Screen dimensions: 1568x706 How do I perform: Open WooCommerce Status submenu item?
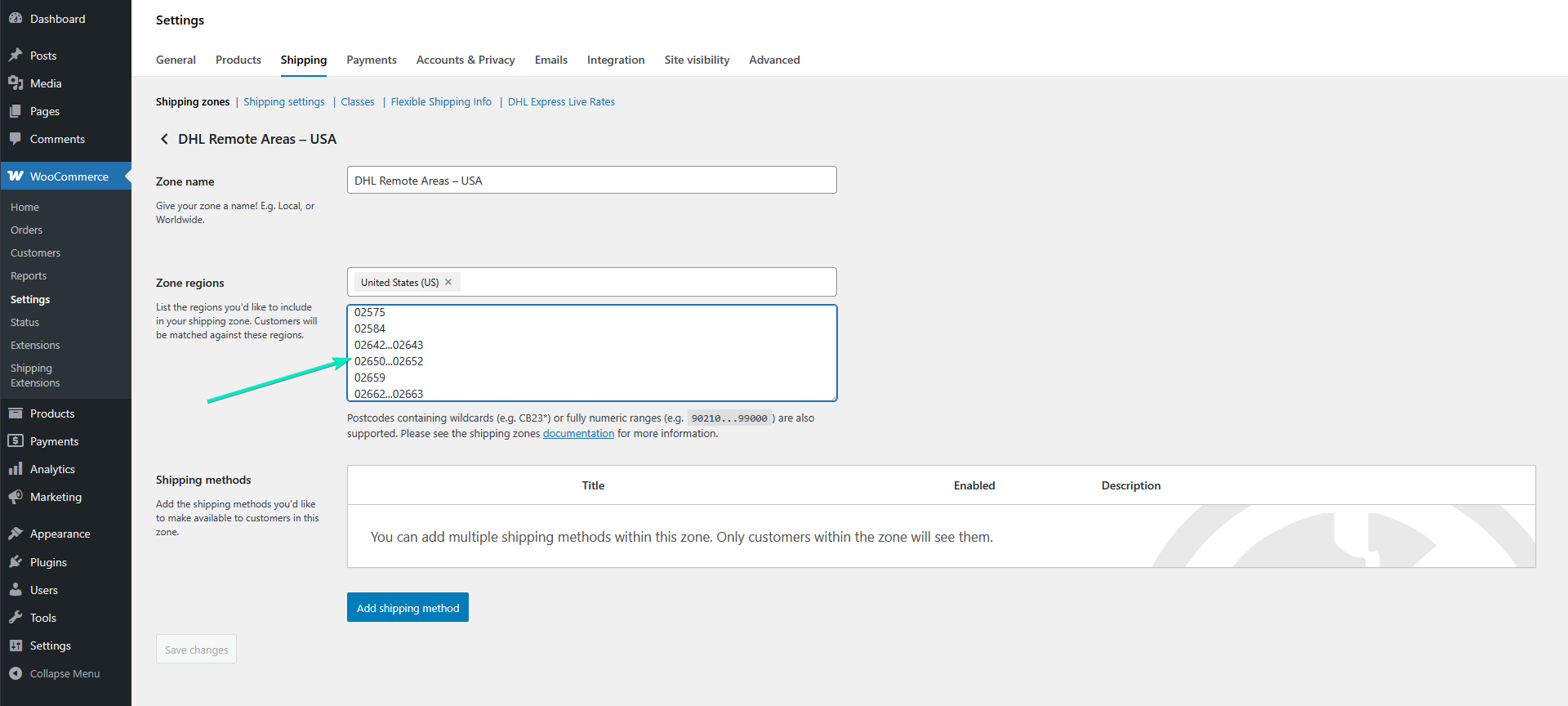pos(24,322)
